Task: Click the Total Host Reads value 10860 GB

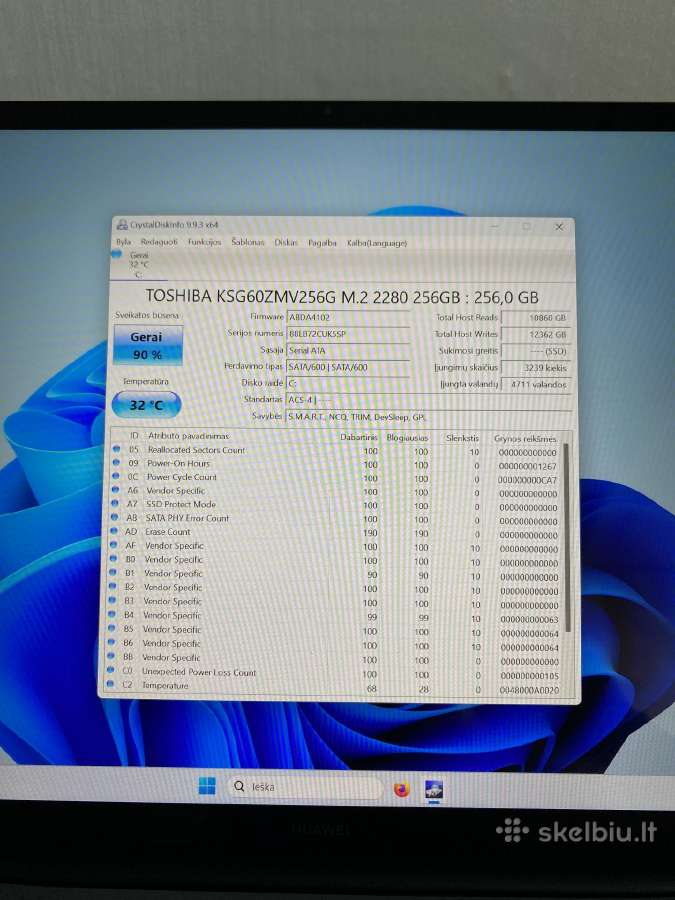Action: pyautogui.click(x=536, y=317)
